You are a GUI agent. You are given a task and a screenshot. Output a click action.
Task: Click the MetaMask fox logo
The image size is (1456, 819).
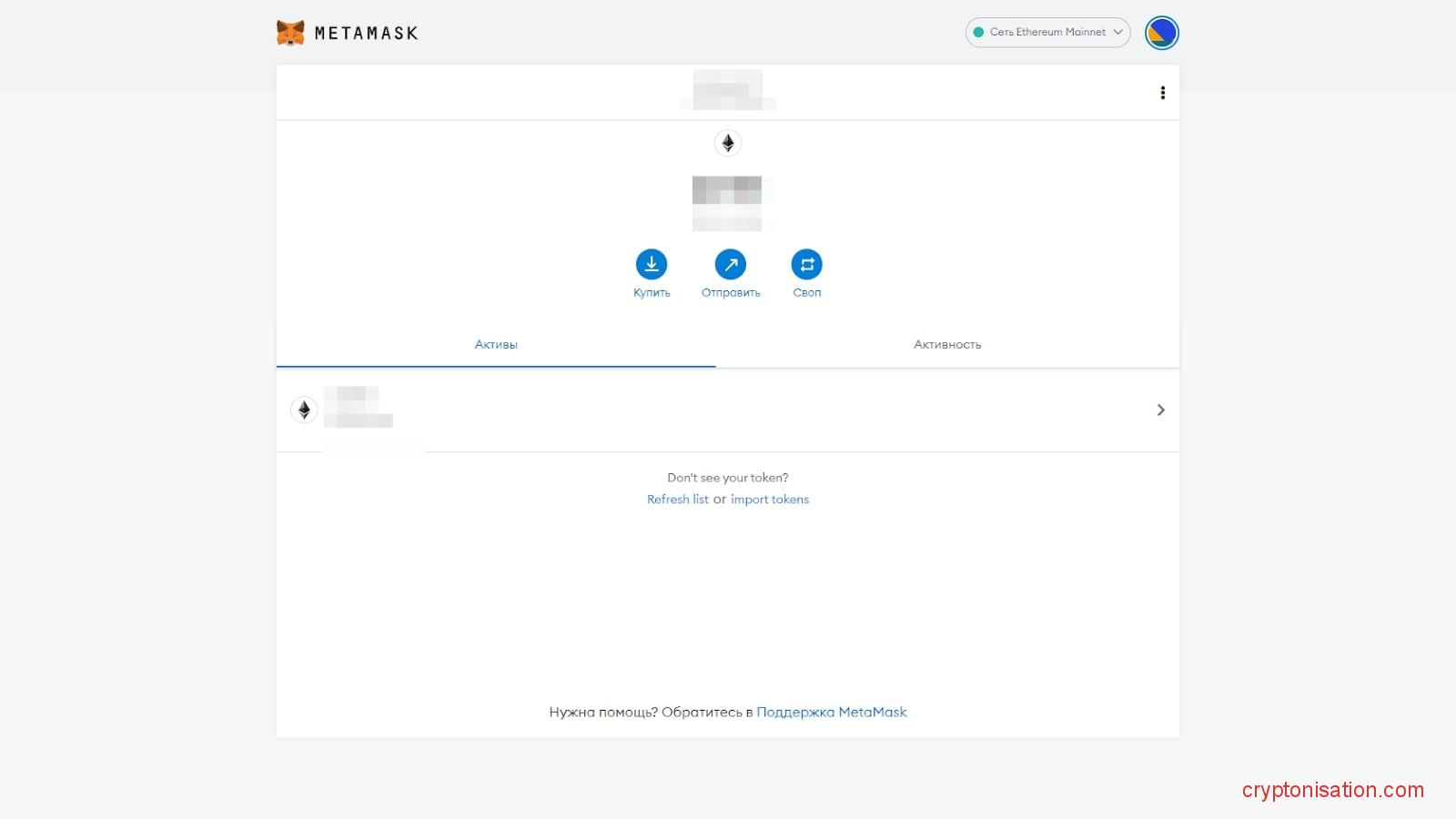point(290,33)
